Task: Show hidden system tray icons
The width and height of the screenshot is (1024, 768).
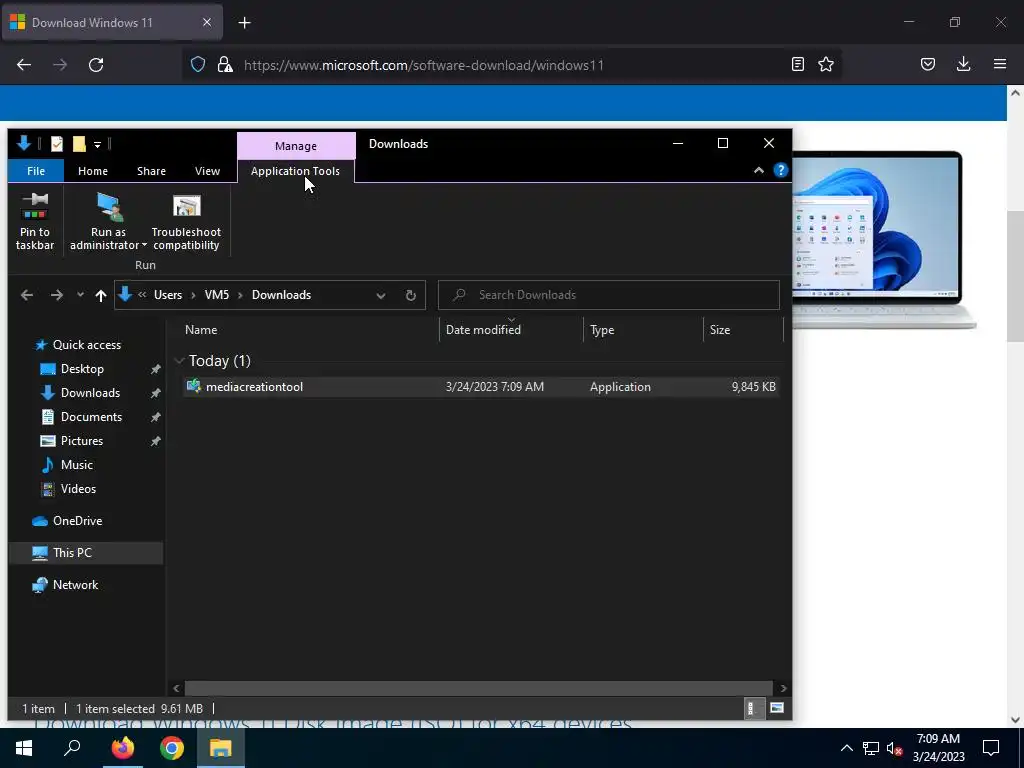Action: point(846,748)
